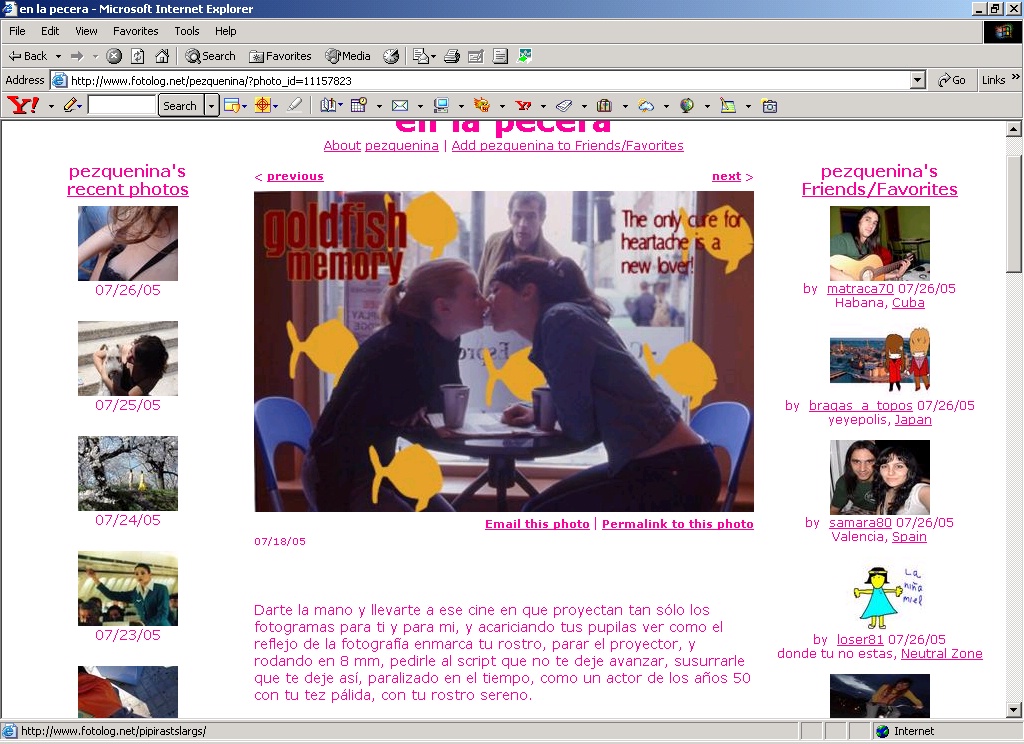Expand the Yahoo Search button dropdown arrow
Screen dimensions: 1024x744
[211, 105]
